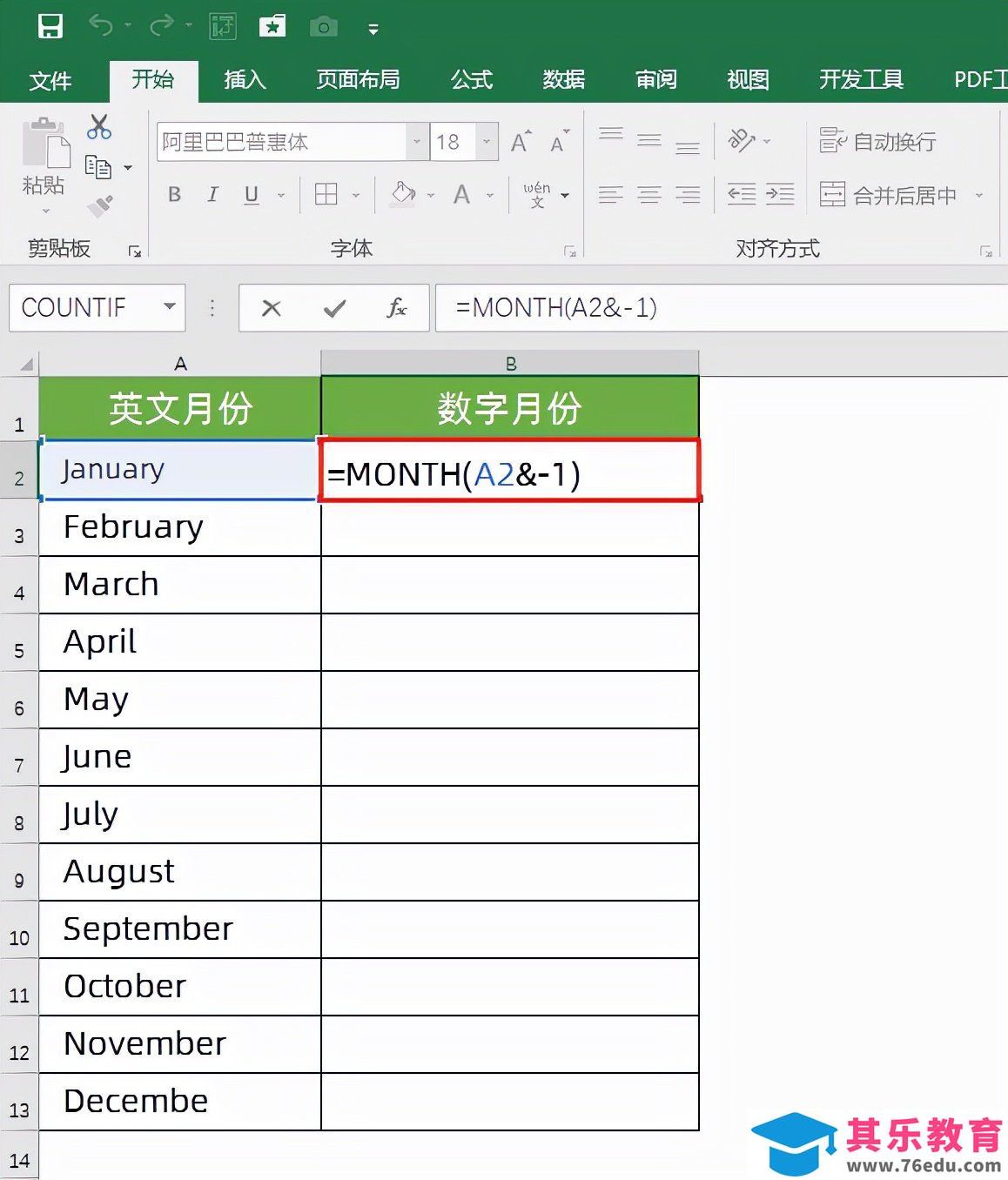Select column B header

(510, 363)
